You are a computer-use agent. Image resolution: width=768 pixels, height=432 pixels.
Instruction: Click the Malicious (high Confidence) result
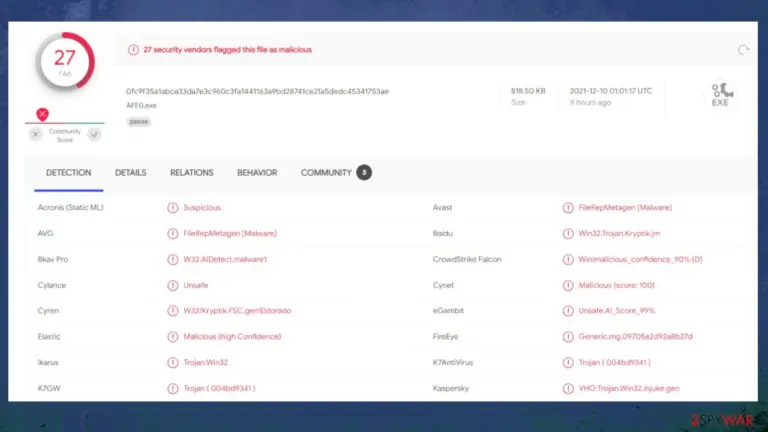pos(232,337)
